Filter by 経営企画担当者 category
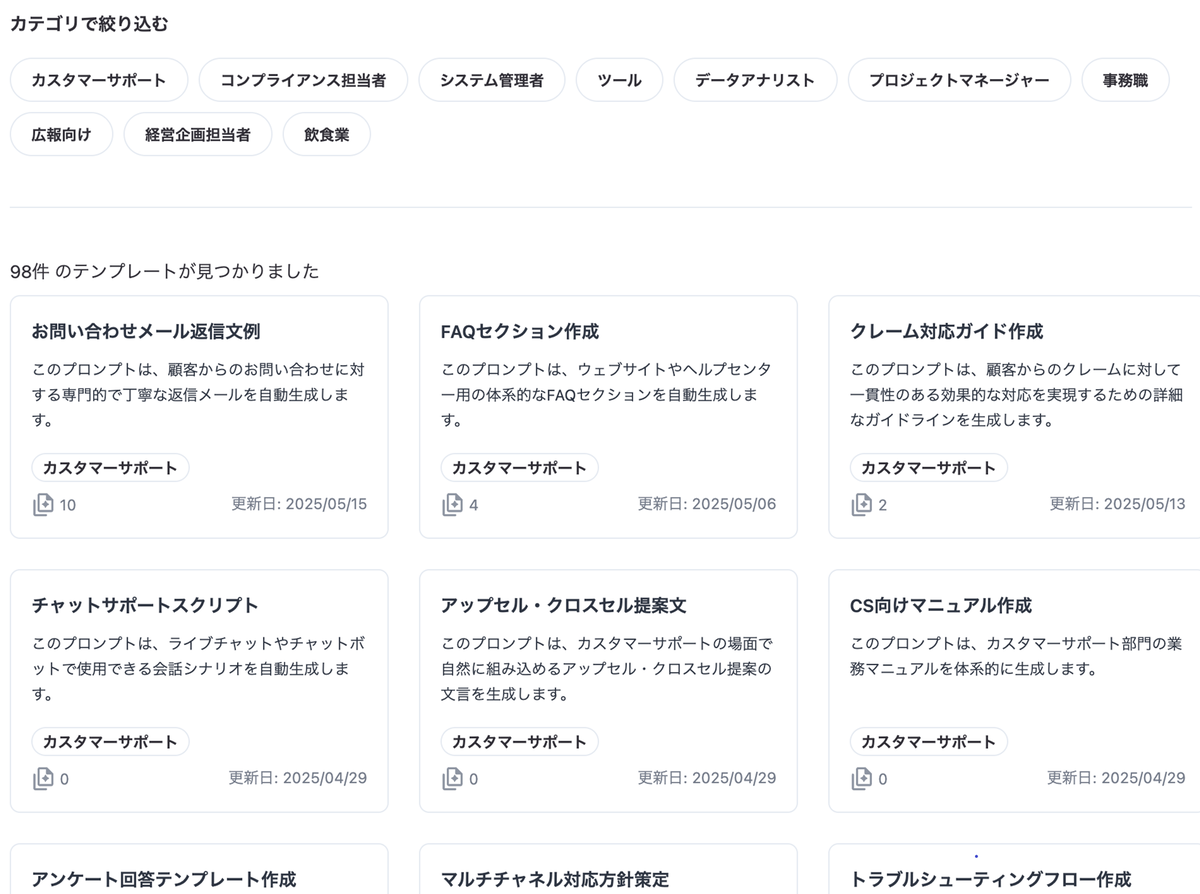 pyautogui.click(x=198, y=134)
